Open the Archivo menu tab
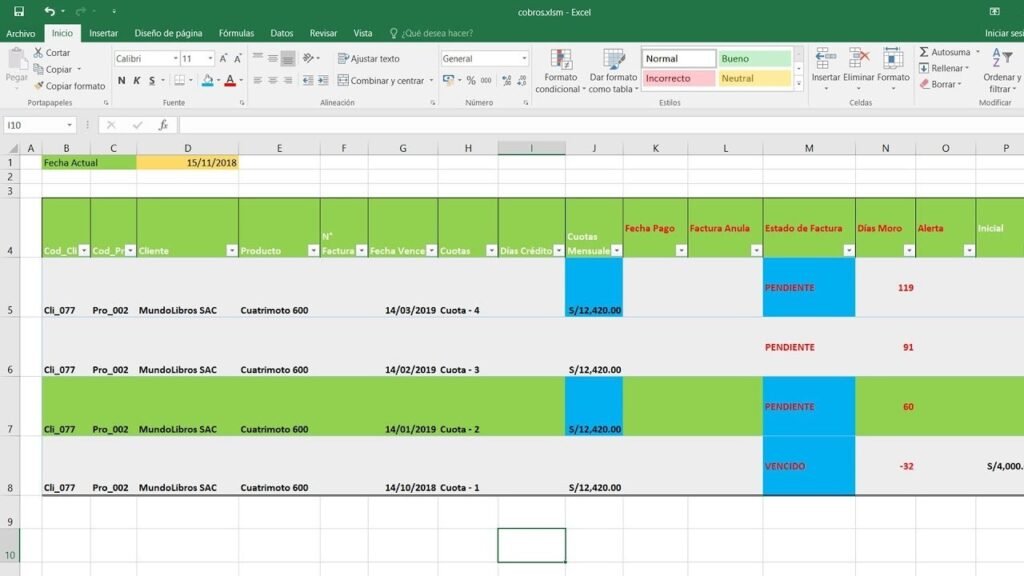This screenshot has width=1024, height=576. coord(20,33)
